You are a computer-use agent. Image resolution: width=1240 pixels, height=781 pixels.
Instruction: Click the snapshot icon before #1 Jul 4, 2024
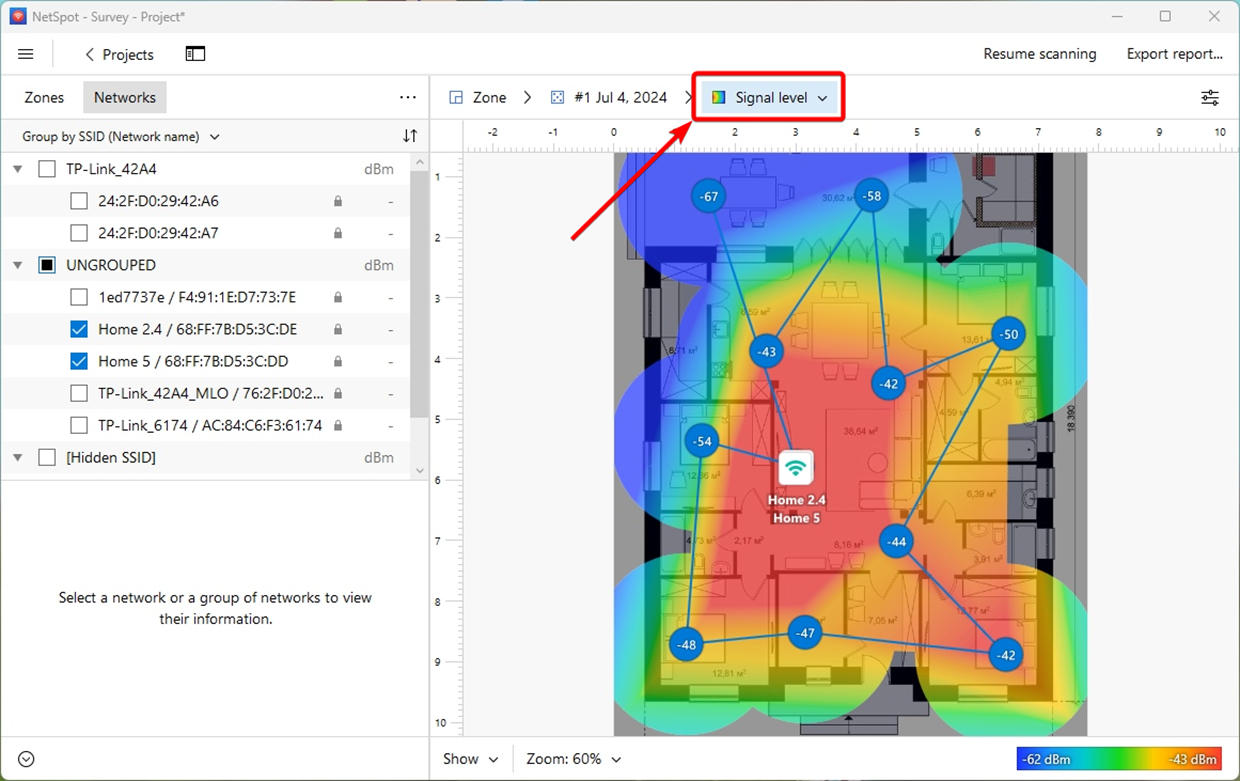pos(557,97)
